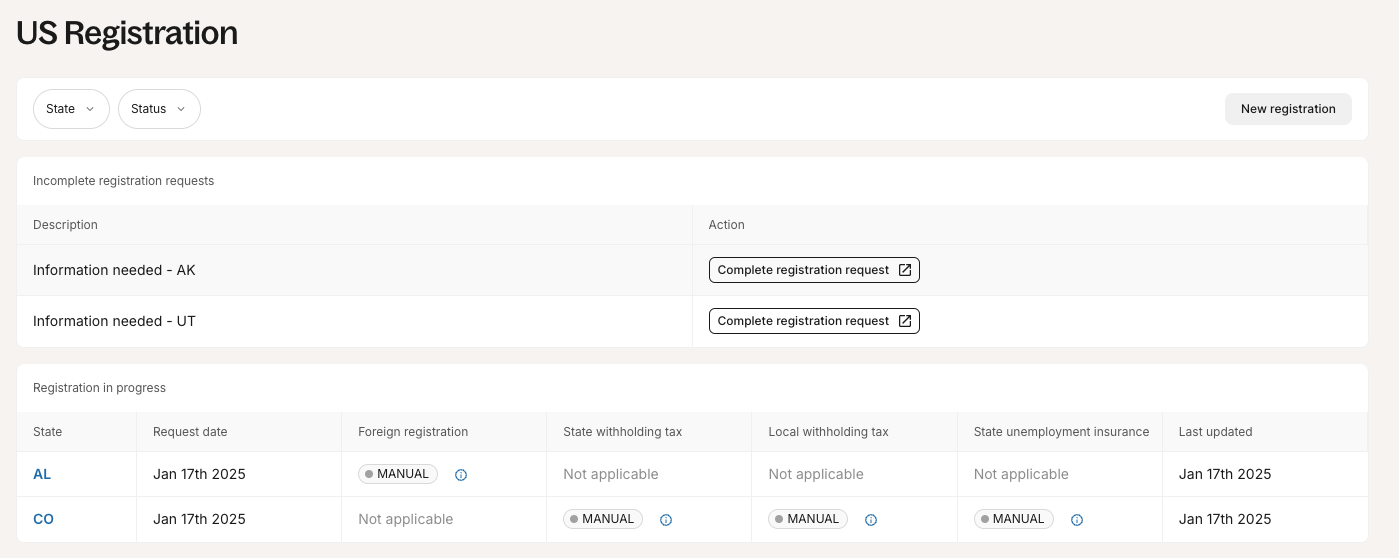Viewport: 1399px width, 558px height.
Task: Click external link icon in AK registration request
Action: click(x=904, y=270)
